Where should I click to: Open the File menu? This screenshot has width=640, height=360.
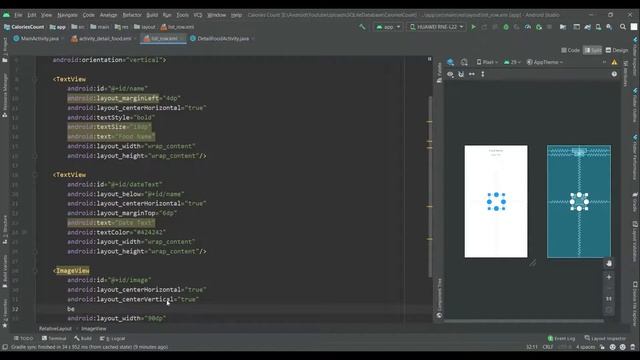(x=18, y=15)
